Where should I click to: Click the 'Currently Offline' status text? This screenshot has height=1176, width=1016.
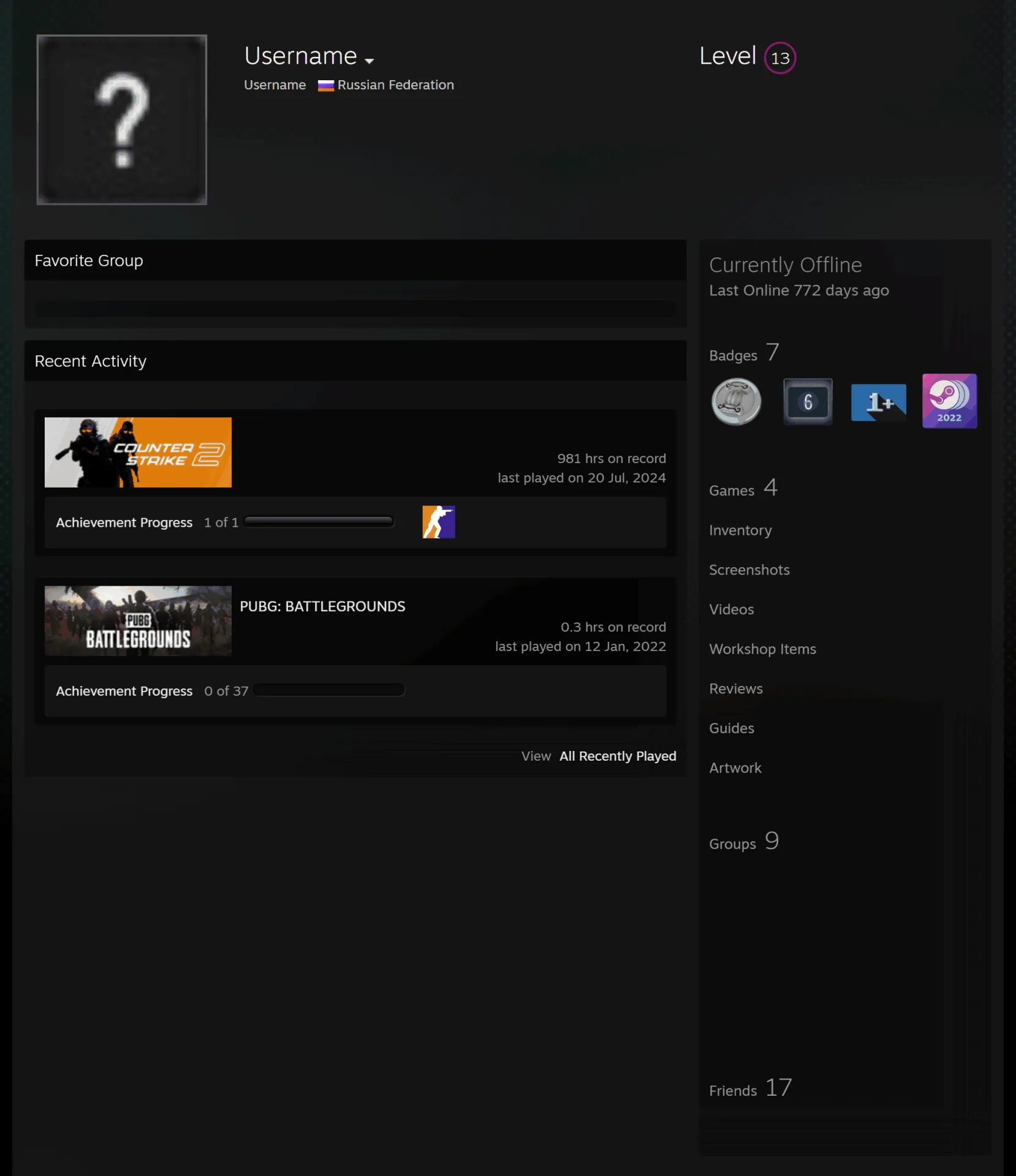tap(786, 265)
